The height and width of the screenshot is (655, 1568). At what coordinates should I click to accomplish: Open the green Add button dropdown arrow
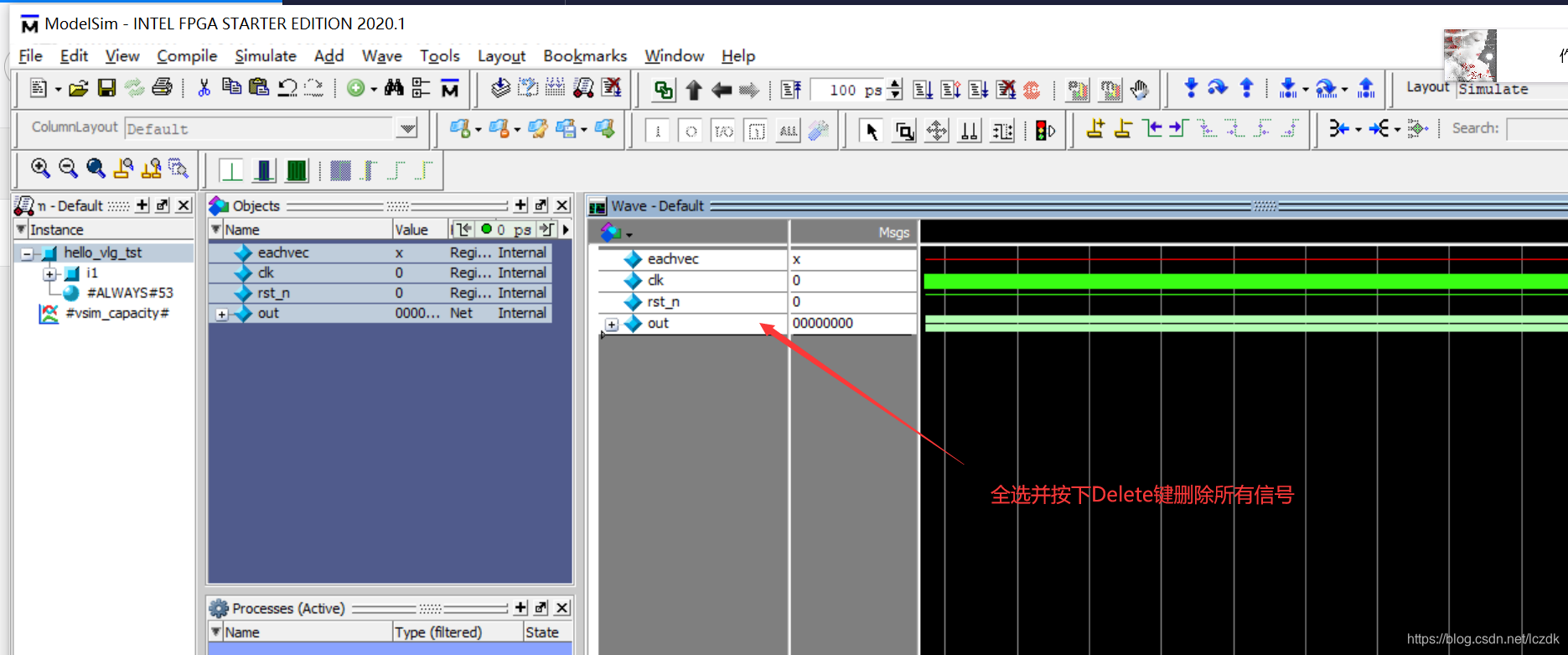pos(374,89)
